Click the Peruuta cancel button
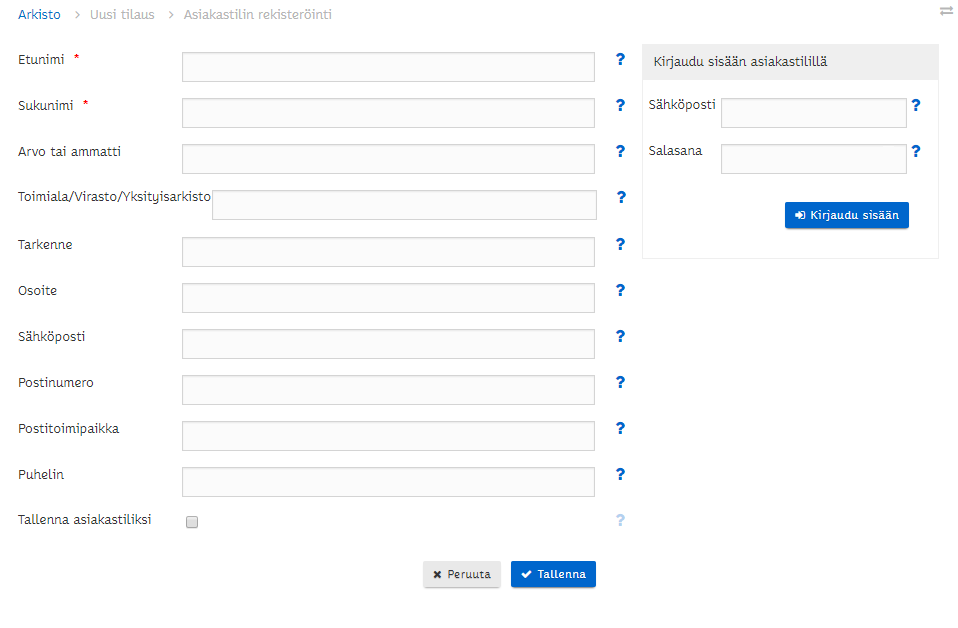This screenshot has height=628, width=958. point(461,575)
